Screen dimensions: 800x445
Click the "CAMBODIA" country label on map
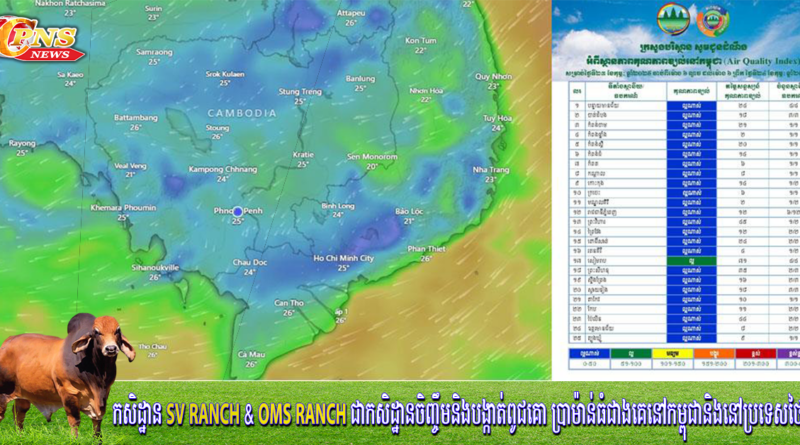[x=242, y=113]
